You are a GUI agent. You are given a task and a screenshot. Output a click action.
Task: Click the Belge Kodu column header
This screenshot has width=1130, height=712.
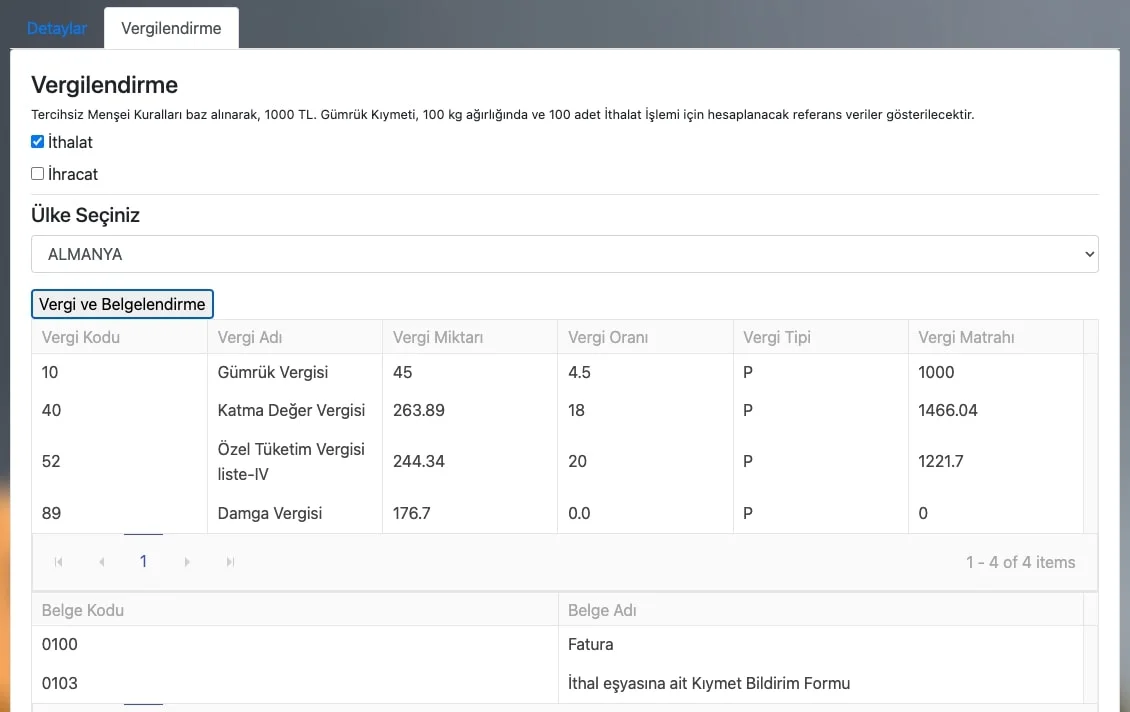[83, 610]
